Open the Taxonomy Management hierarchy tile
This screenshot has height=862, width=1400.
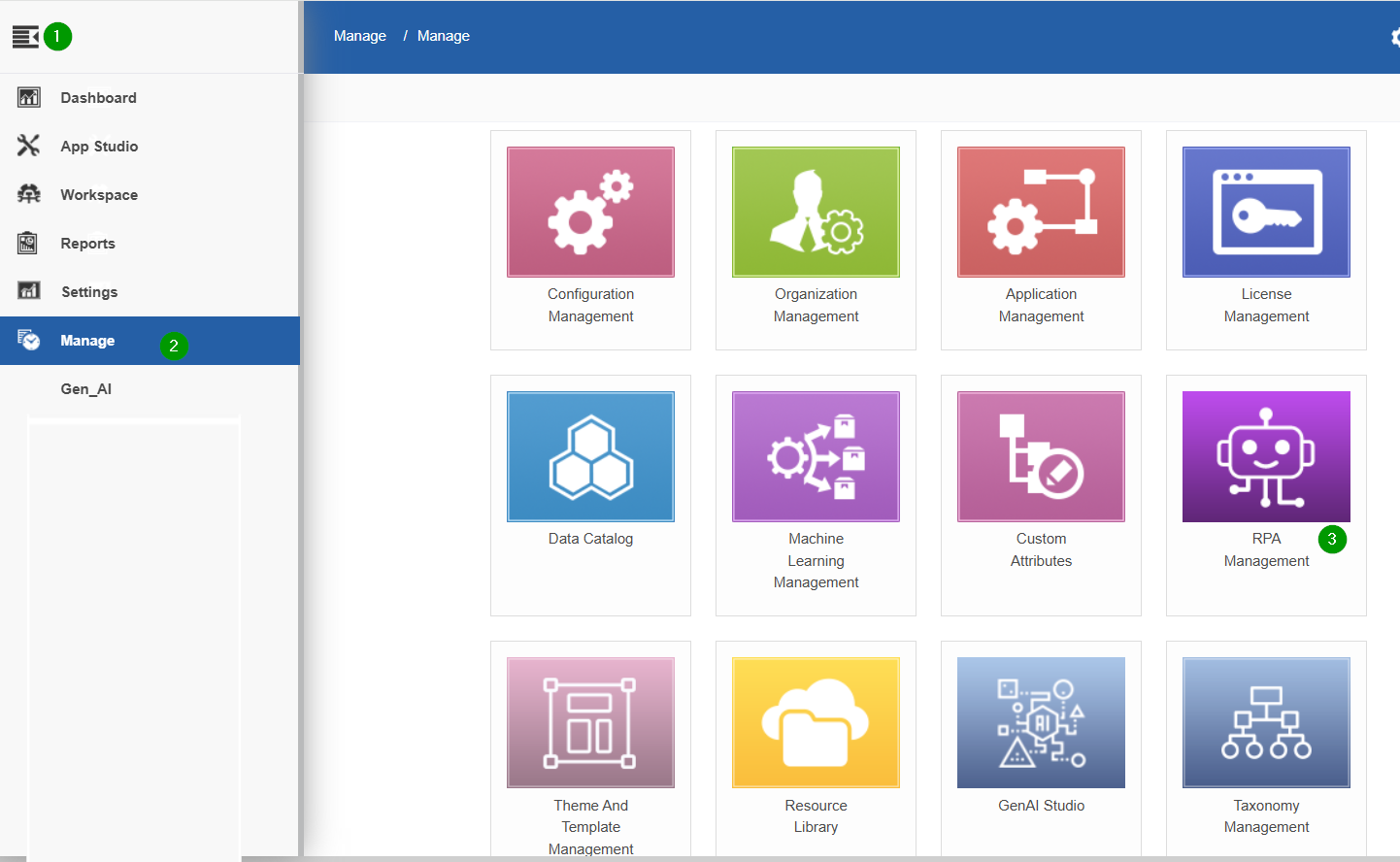click(1266, 722)
